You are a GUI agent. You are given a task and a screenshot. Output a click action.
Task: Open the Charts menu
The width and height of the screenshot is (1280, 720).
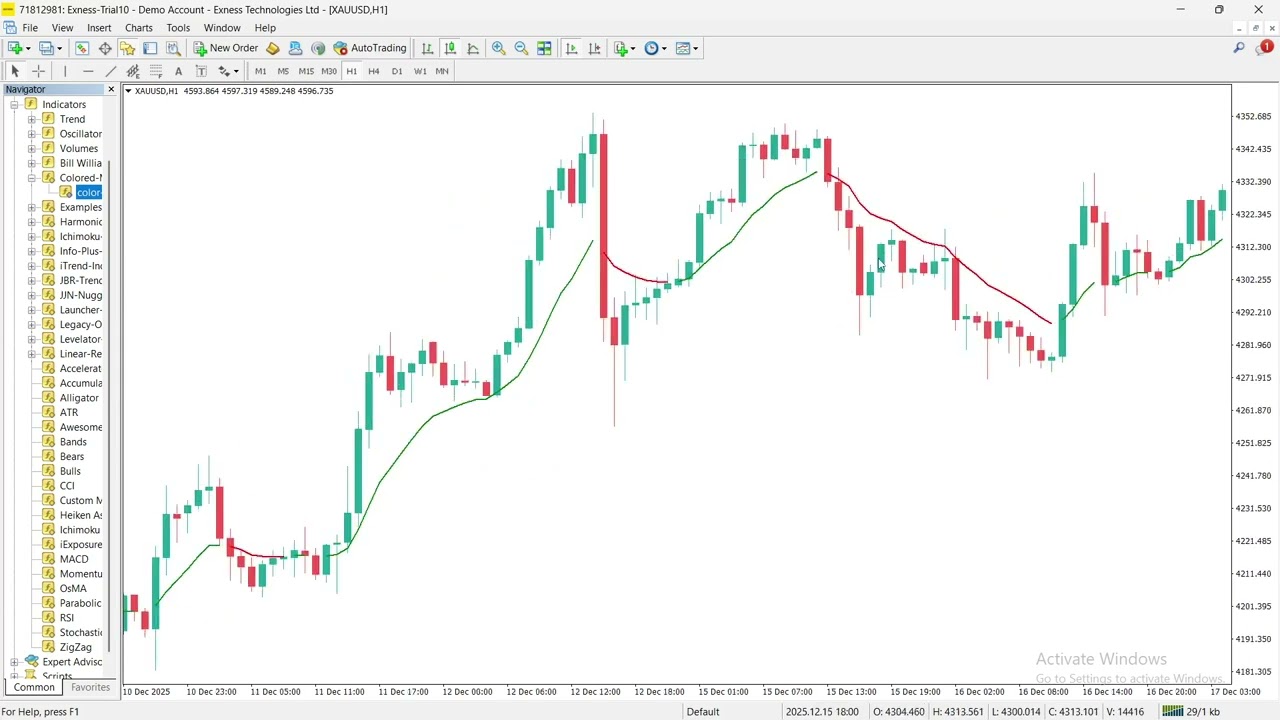[x=139, y=28]
